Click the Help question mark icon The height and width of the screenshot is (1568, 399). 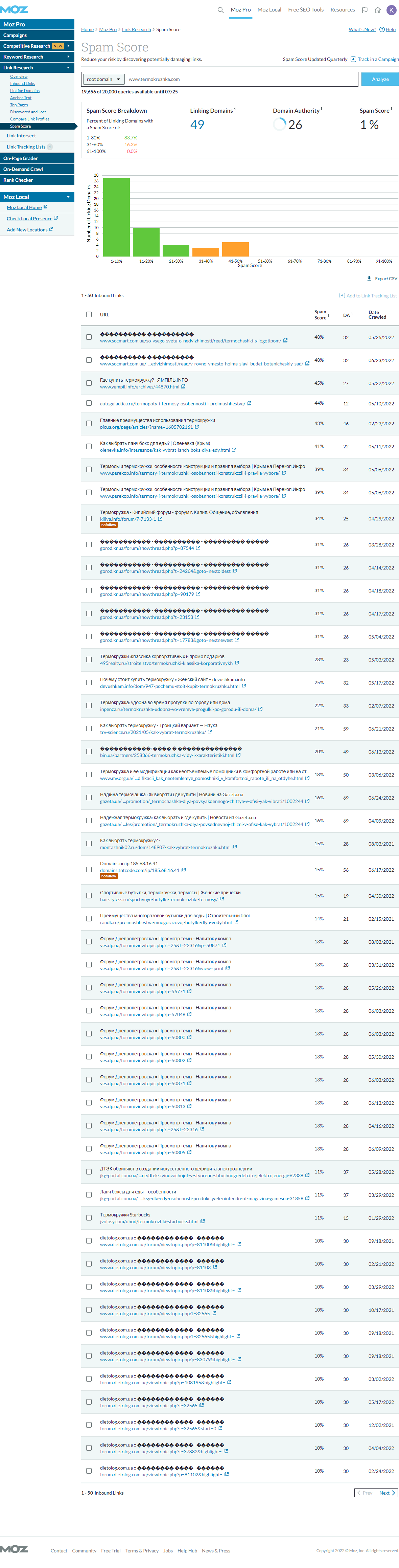(382, 29)
